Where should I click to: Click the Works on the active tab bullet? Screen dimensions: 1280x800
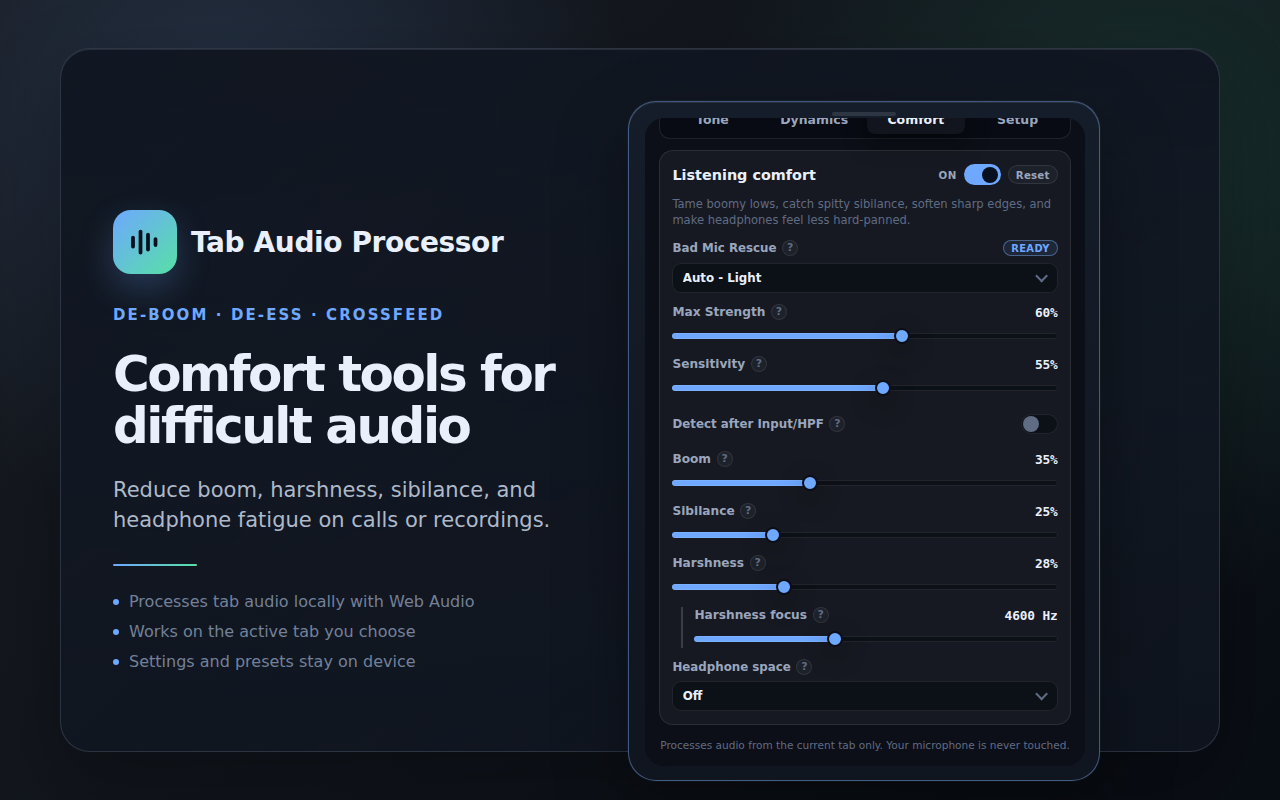[272, 632]
